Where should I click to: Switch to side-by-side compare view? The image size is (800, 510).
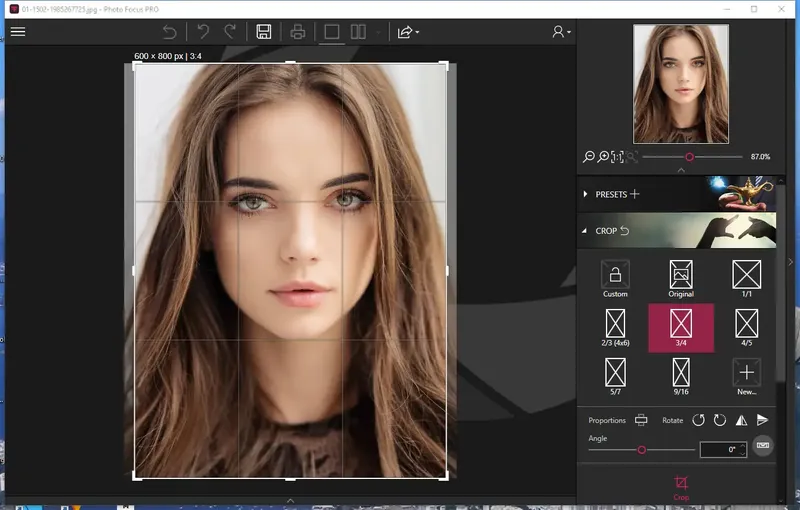(x=358, y=32)
